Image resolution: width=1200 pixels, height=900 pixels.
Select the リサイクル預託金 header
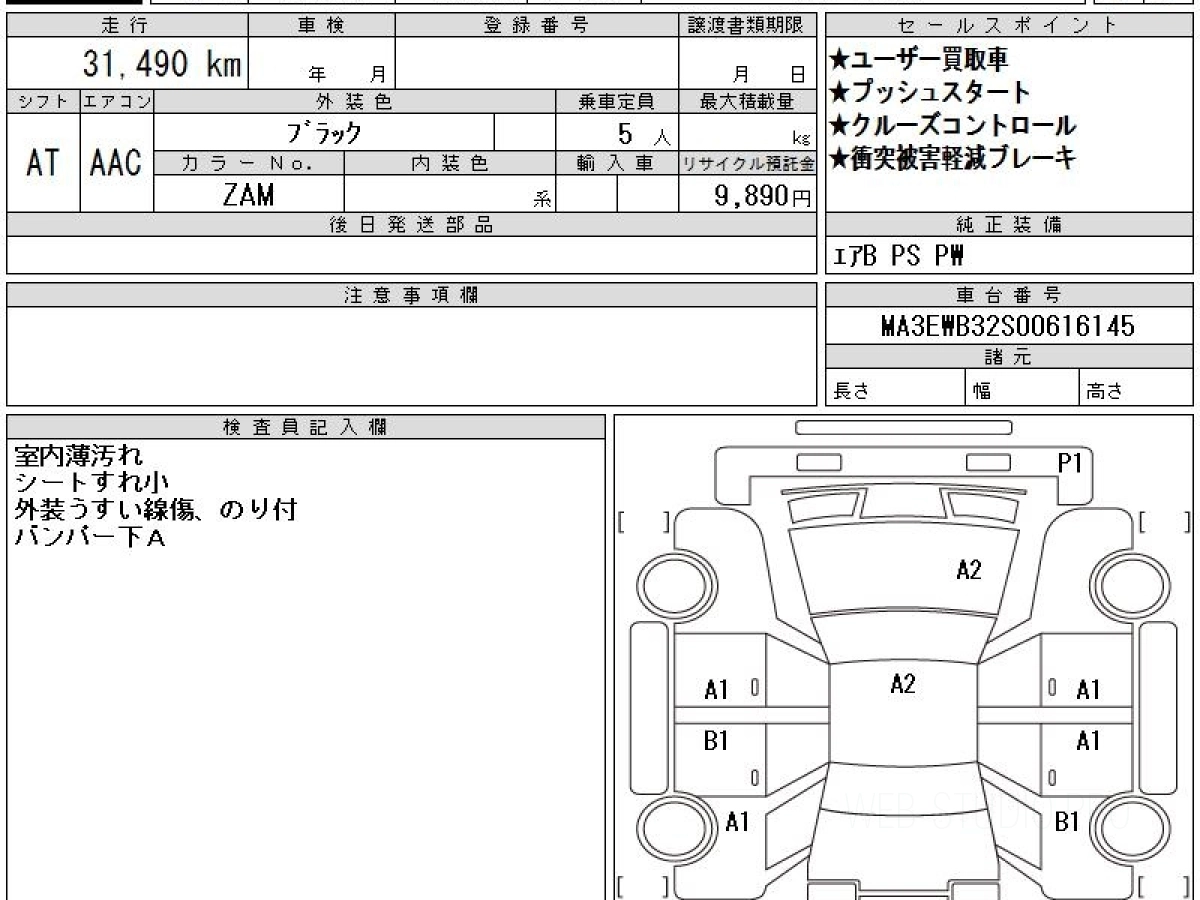[747, 163]
